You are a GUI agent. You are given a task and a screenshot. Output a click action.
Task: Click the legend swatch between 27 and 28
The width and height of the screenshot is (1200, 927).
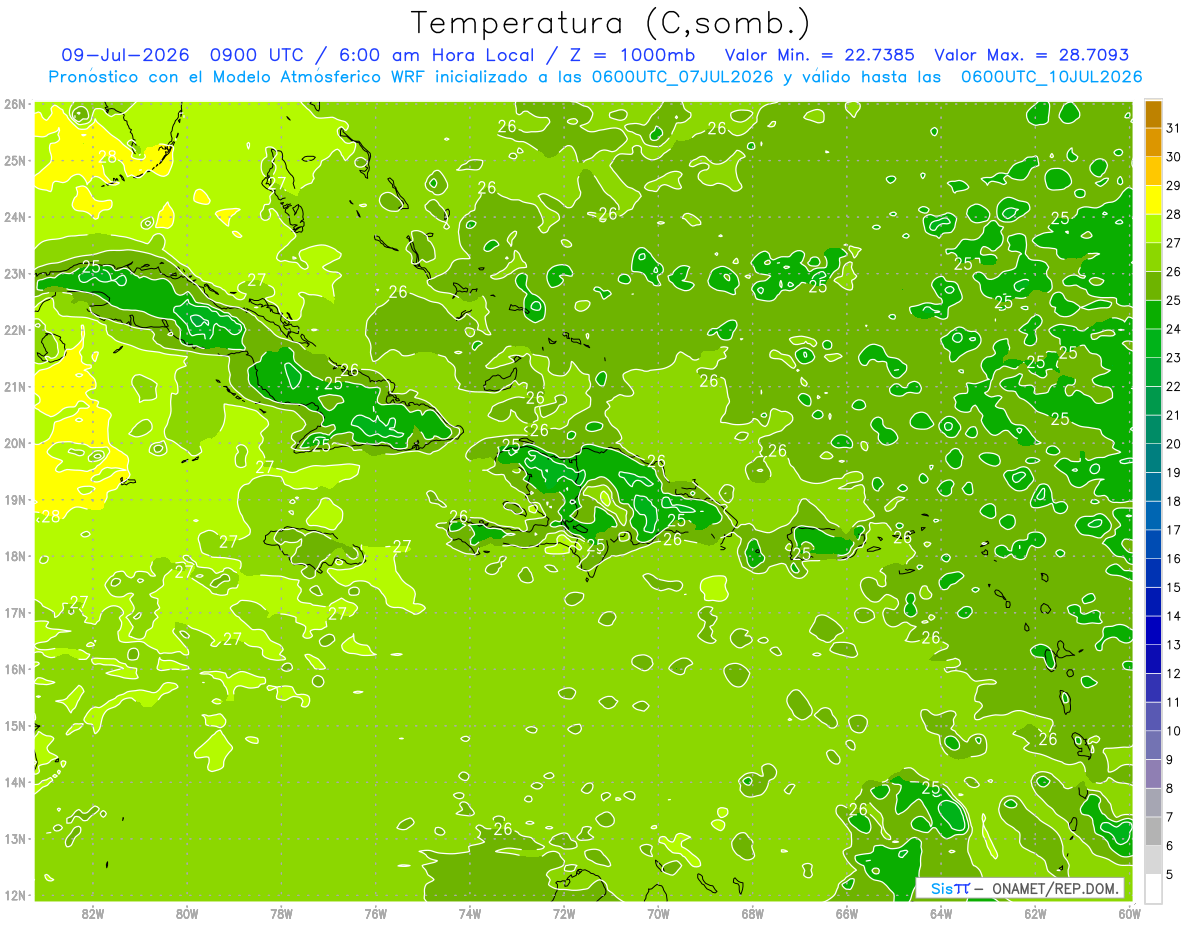tap(1153, 229)
